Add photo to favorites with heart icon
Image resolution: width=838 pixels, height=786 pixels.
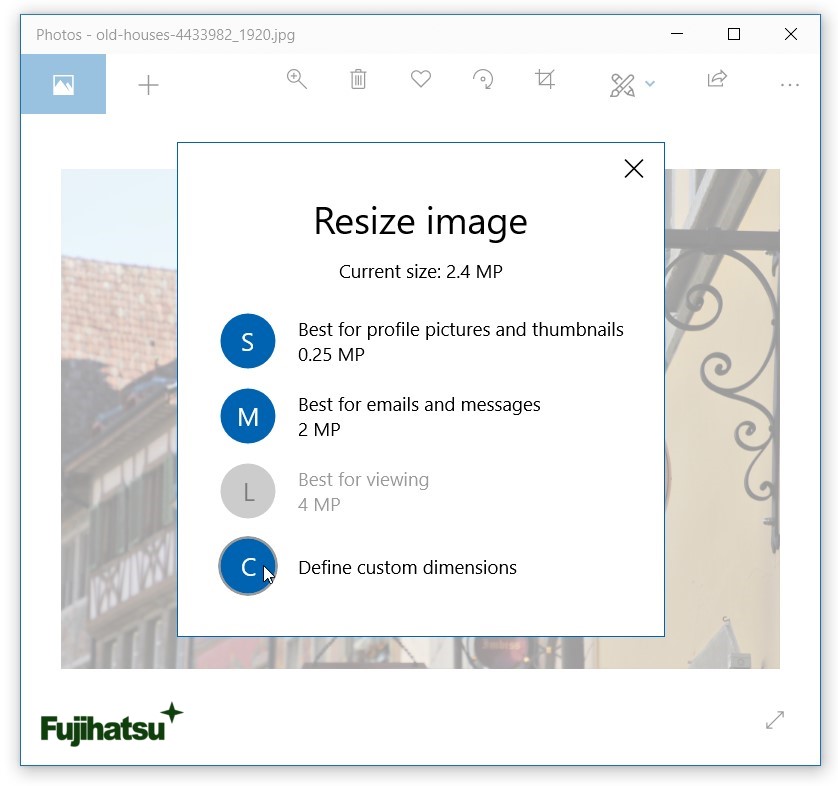pyautogui.click(x=421, y=79)
